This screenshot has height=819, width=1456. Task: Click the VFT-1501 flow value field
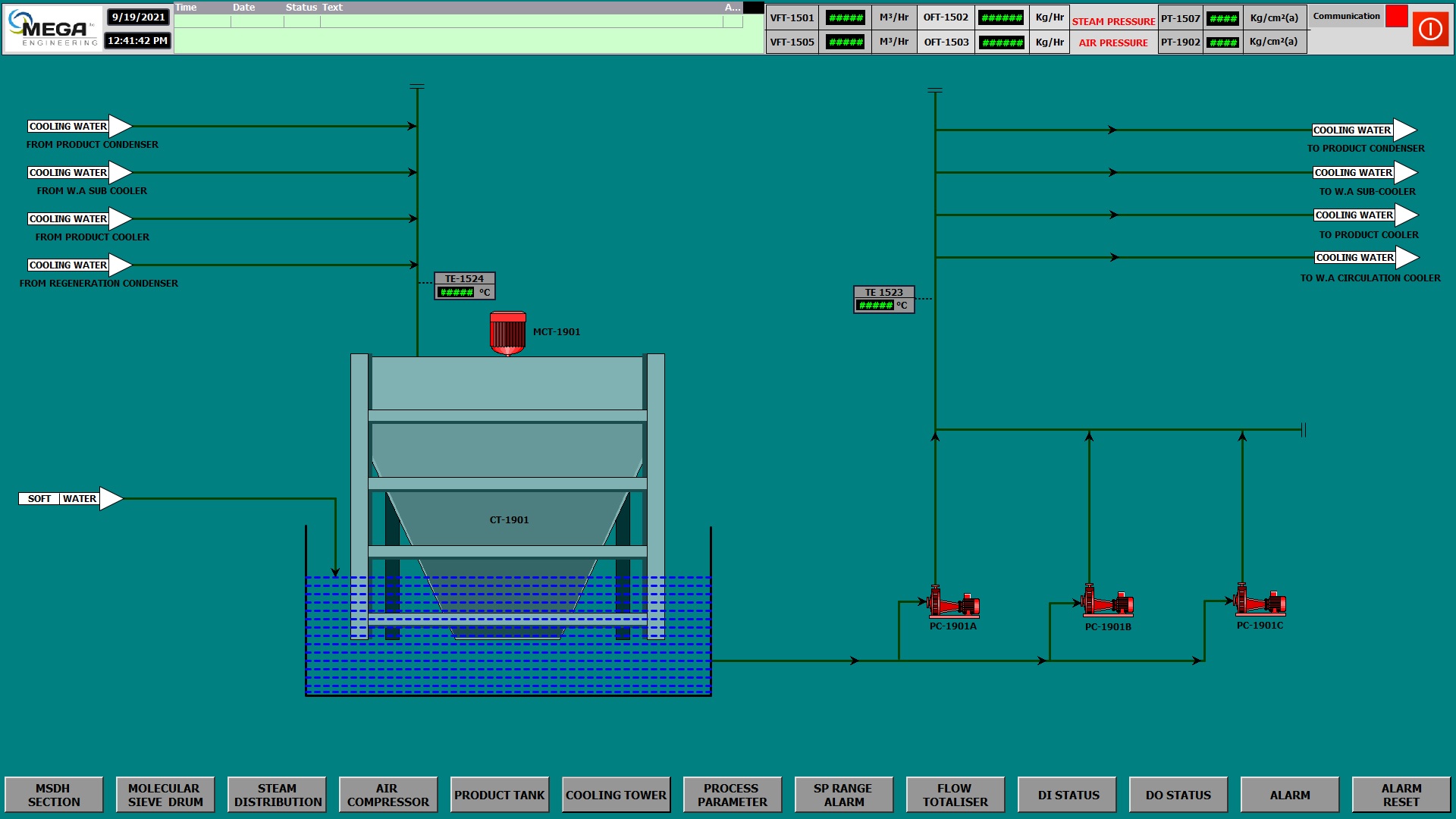[845, 18]
